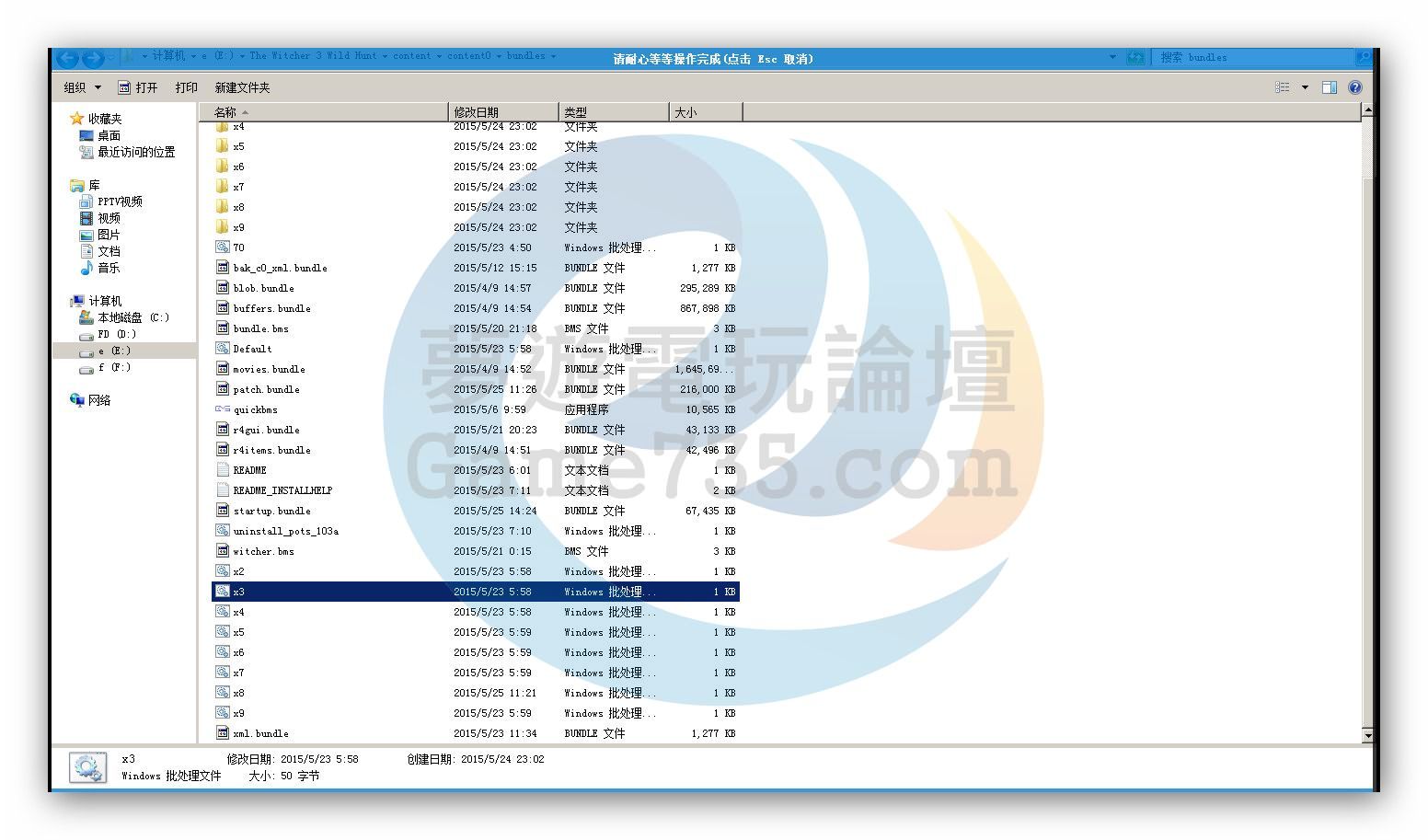Open the 组织 dropdown menu
Screen dimensions: 1428x840
tap(82, 87)
